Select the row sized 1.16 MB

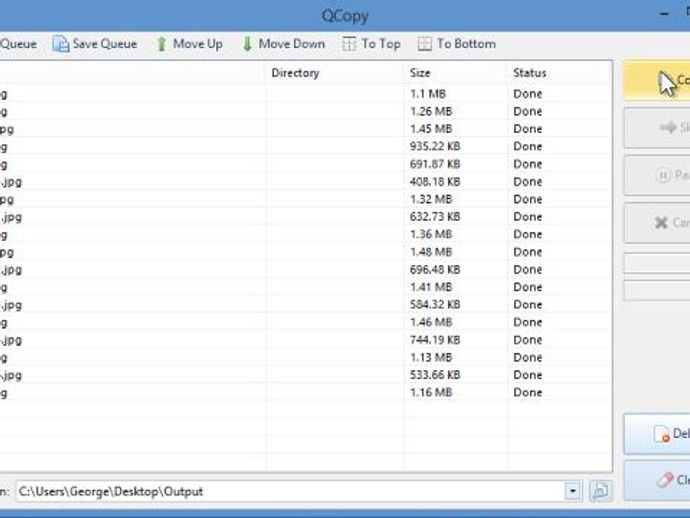coord(306,393)
